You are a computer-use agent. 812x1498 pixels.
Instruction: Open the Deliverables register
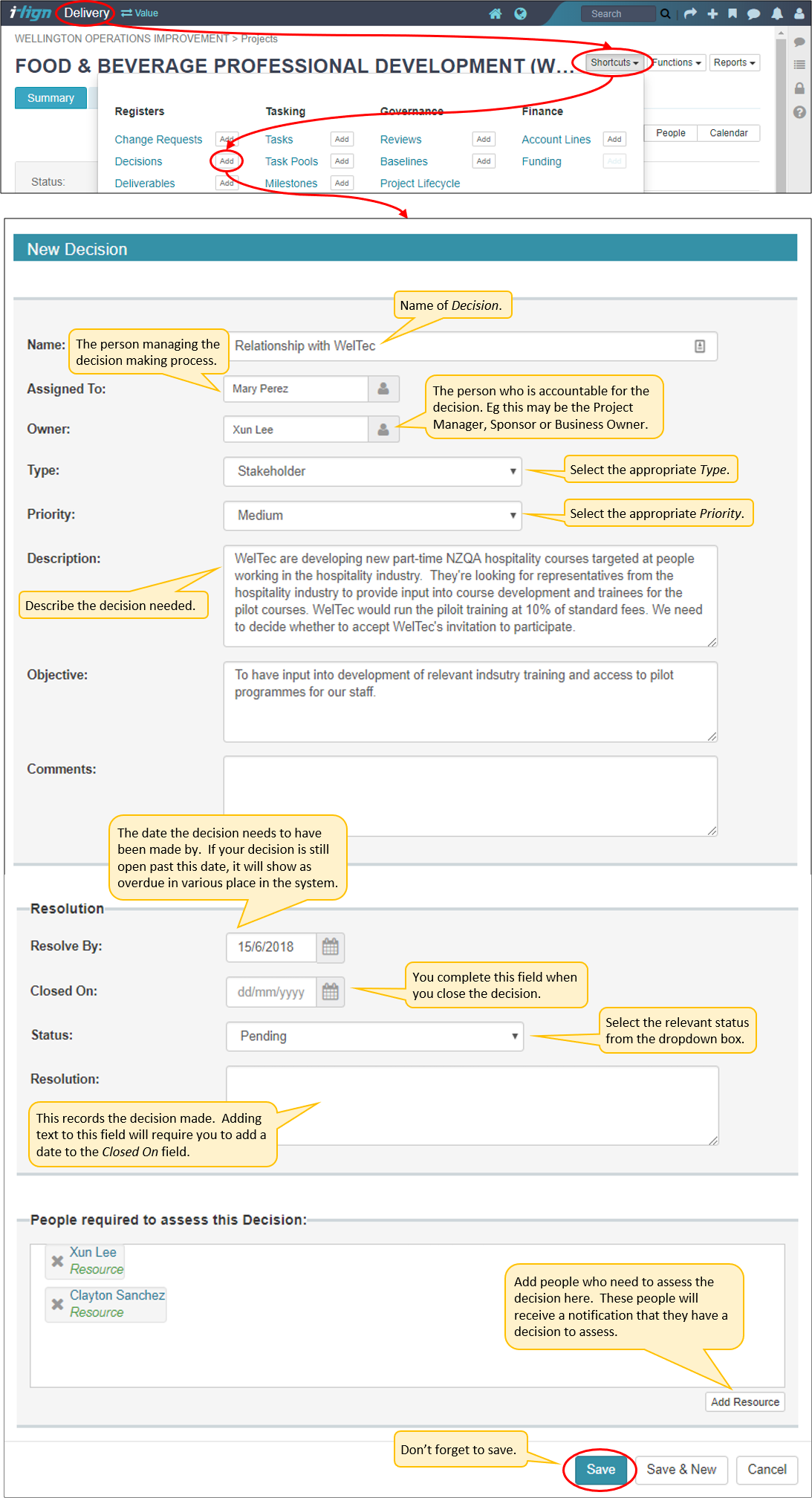tap(145, 184)
